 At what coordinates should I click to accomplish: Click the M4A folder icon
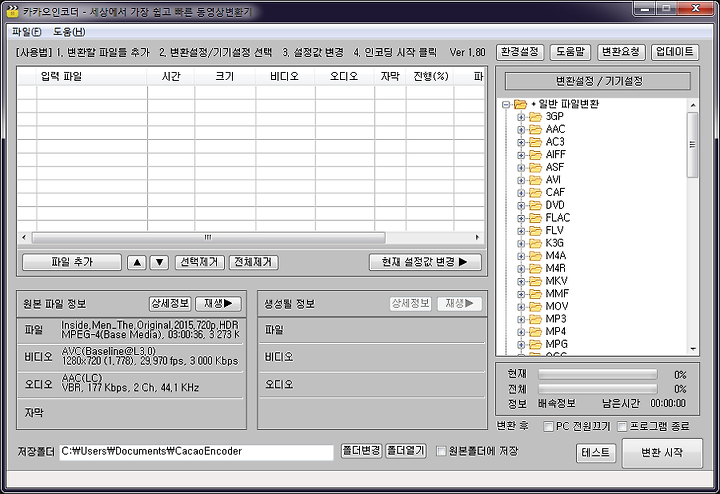535,256
